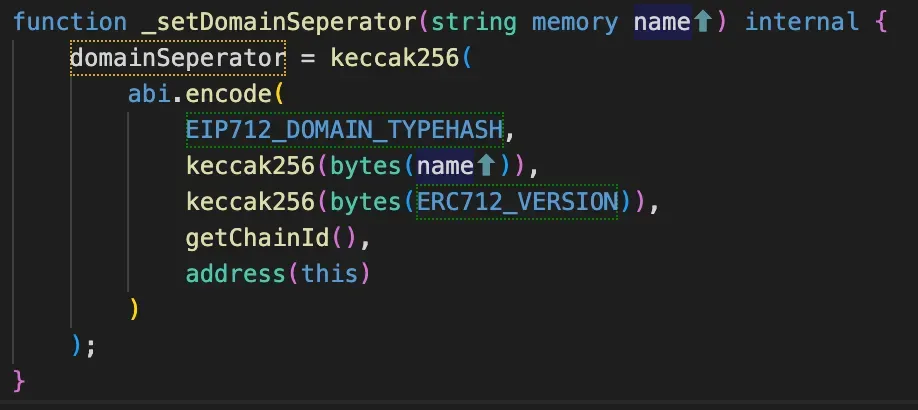The height and width of the screenshot is (410, 918).
Task: Click the equals sign after domainSeperator
Action: point(308,59)
